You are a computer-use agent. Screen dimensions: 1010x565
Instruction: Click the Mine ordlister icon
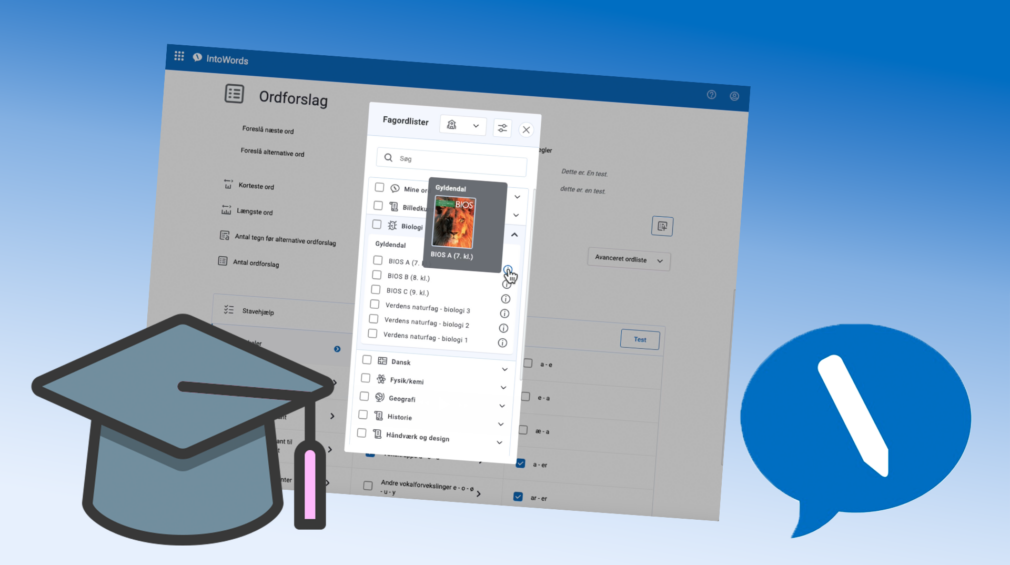[x=395, y=188]
